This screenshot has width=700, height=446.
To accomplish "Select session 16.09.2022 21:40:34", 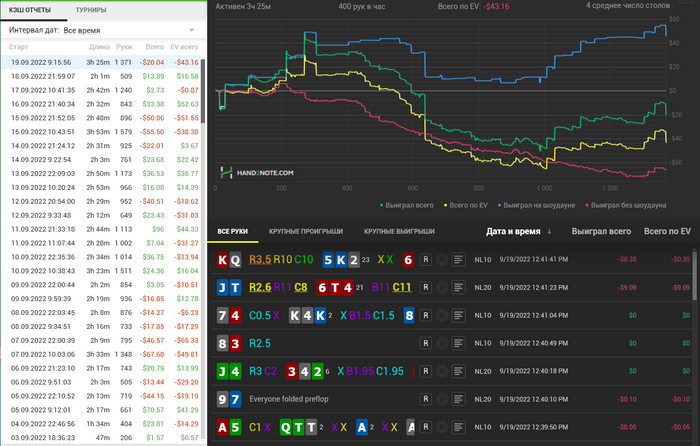I will (102, 104).
